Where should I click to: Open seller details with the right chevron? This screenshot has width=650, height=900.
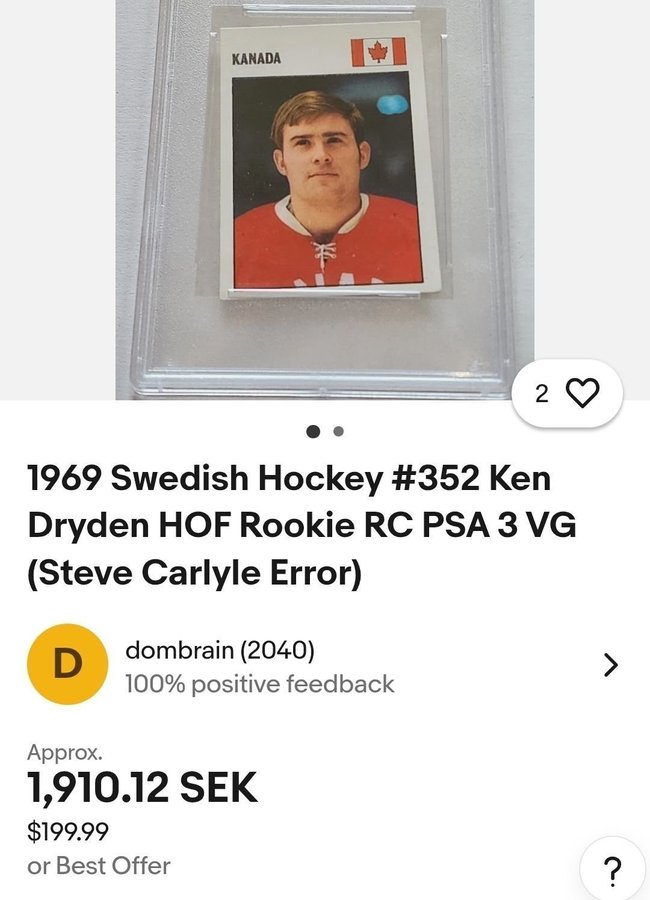[611, 665]
